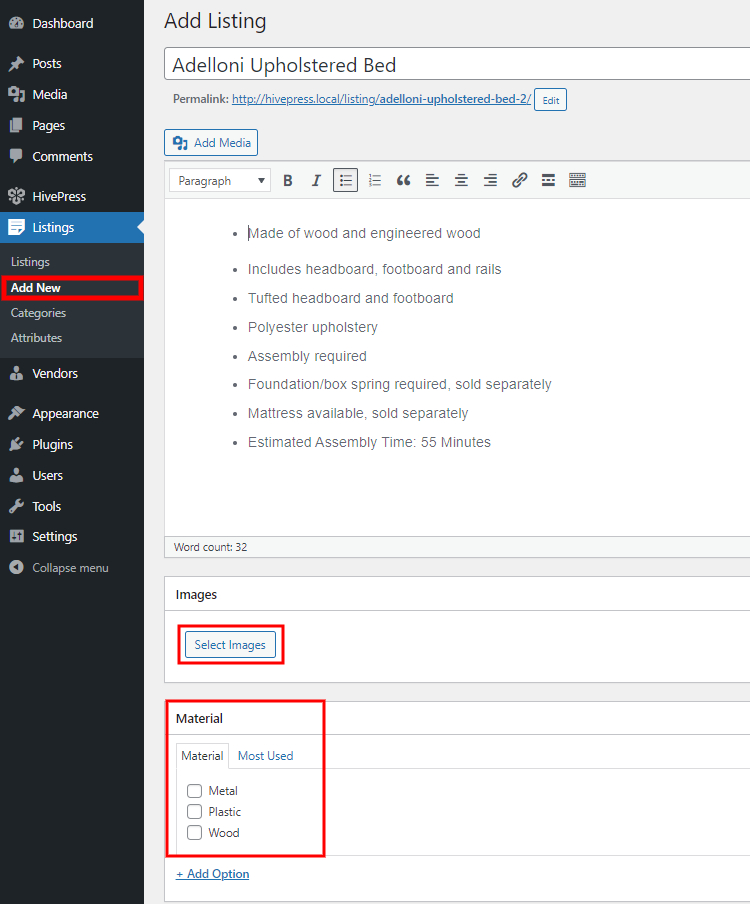
Task: Toggle bold formatting in editor toolbar
Action: pos(288,181)
